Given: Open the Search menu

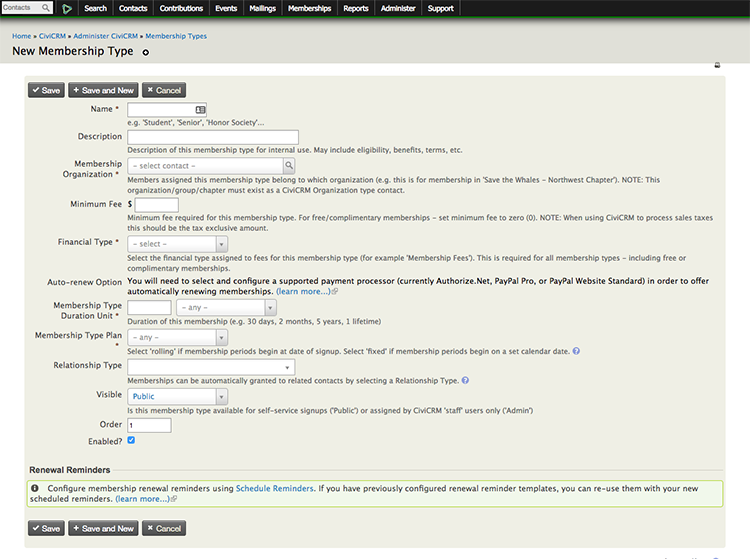Looking at the screenshot, I should point(96,8).
